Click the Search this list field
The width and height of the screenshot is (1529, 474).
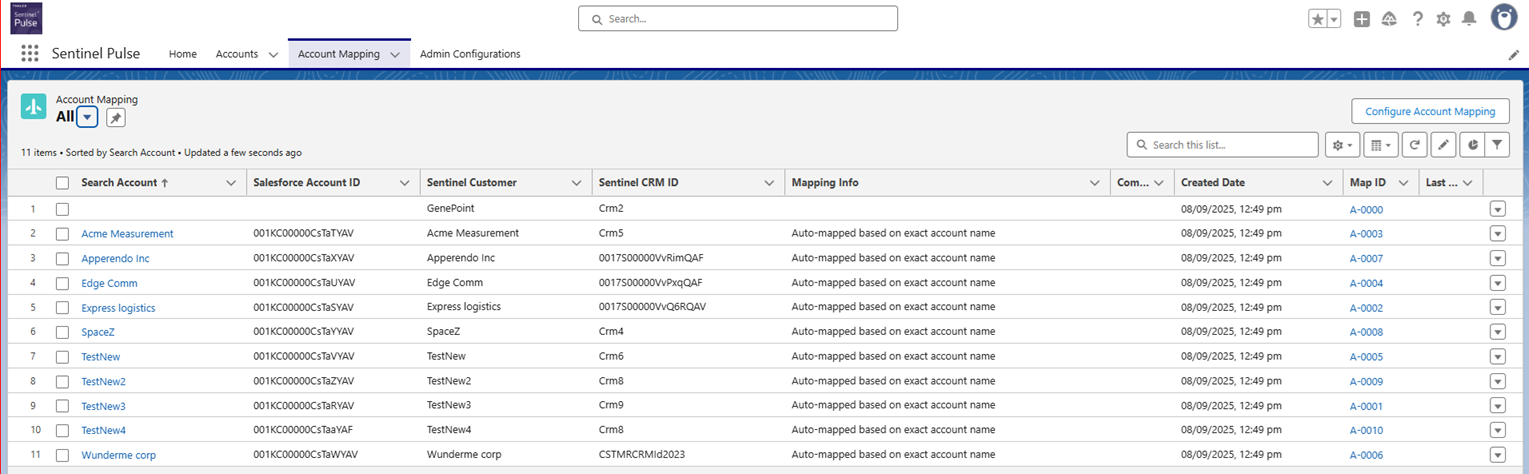[x=1230, y=145]
